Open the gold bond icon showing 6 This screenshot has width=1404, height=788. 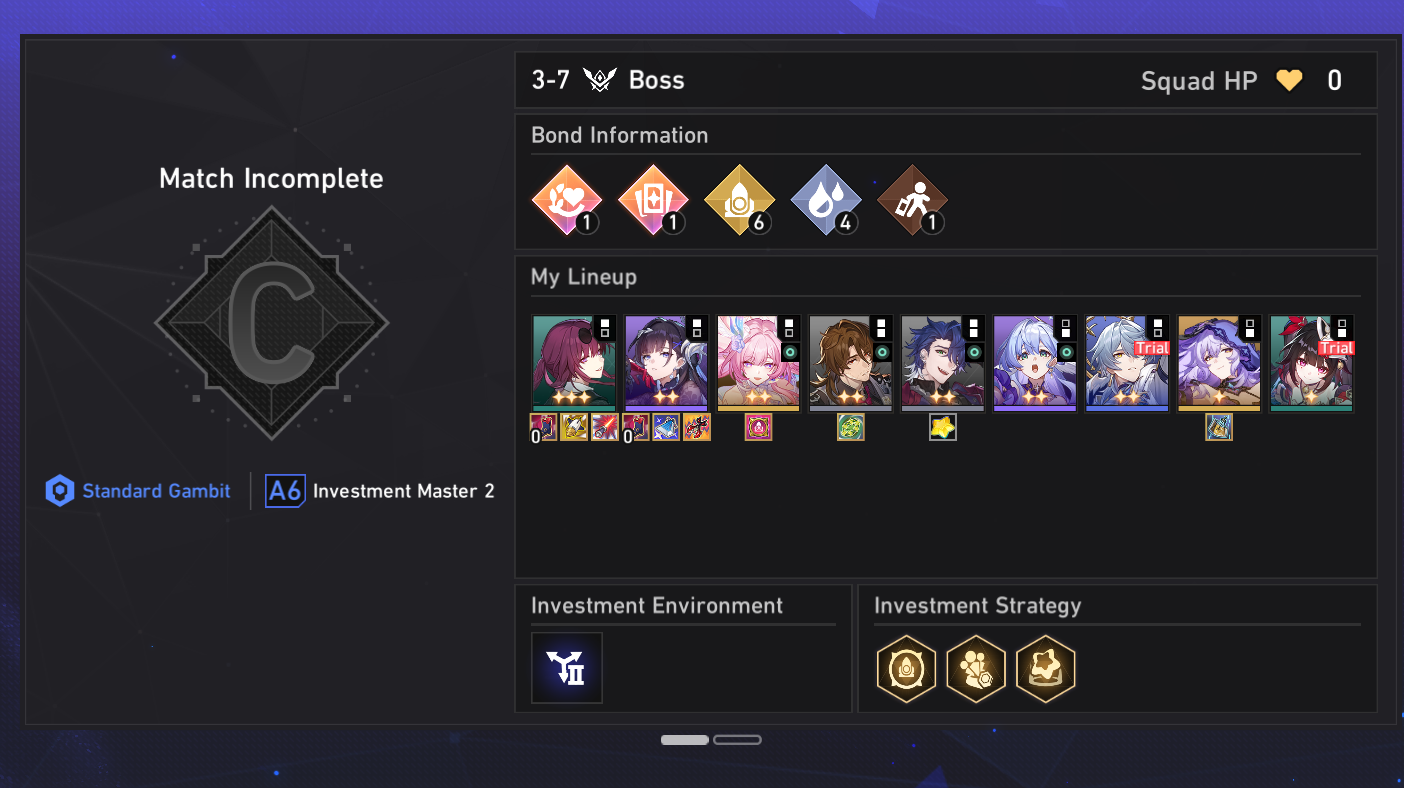pos(739,200)
